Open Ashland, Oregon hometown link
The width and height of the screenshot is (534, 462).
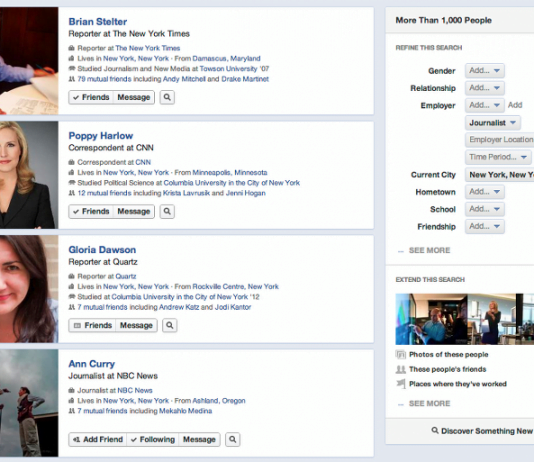tap(219, 401)
